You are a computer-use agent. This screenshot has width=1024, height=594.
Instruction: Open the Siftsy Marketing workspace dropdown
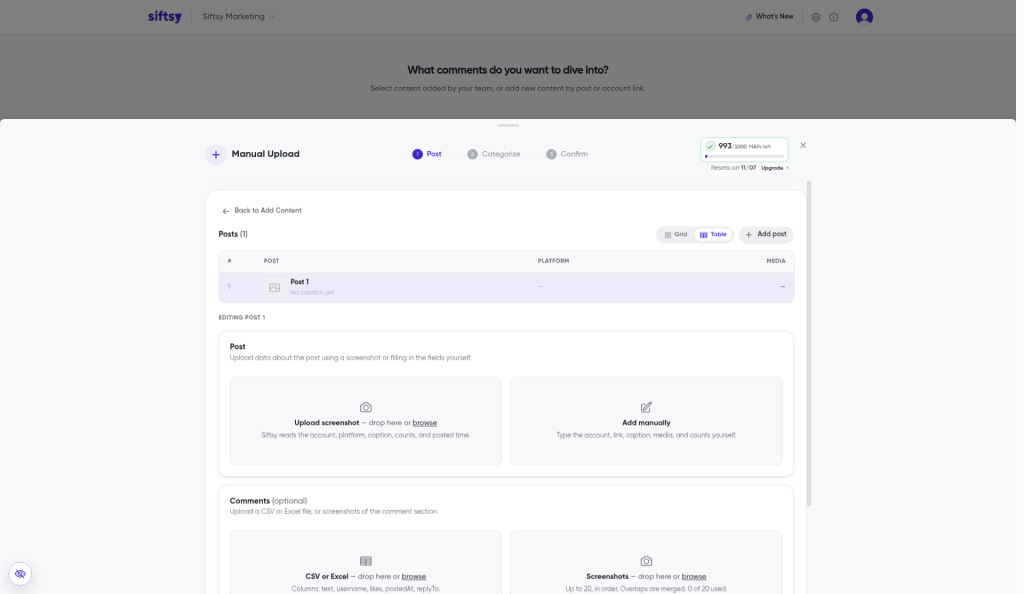(x=238, y=16)
